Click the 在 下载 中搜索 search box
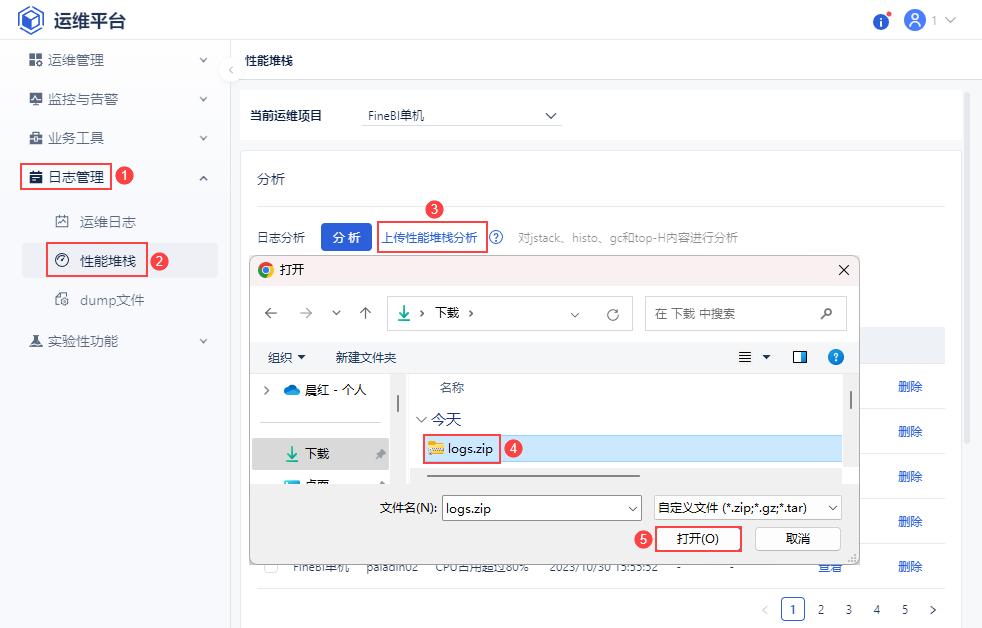Image resolution: width=982 pixels, height=628 pixels. (746, 314)
